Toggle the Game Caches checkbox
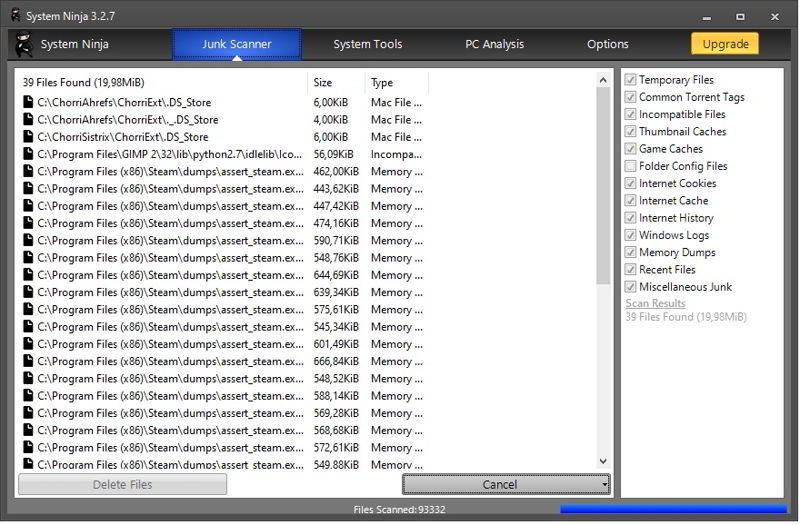This screenshot has width=800, height=525. [631, 149]
